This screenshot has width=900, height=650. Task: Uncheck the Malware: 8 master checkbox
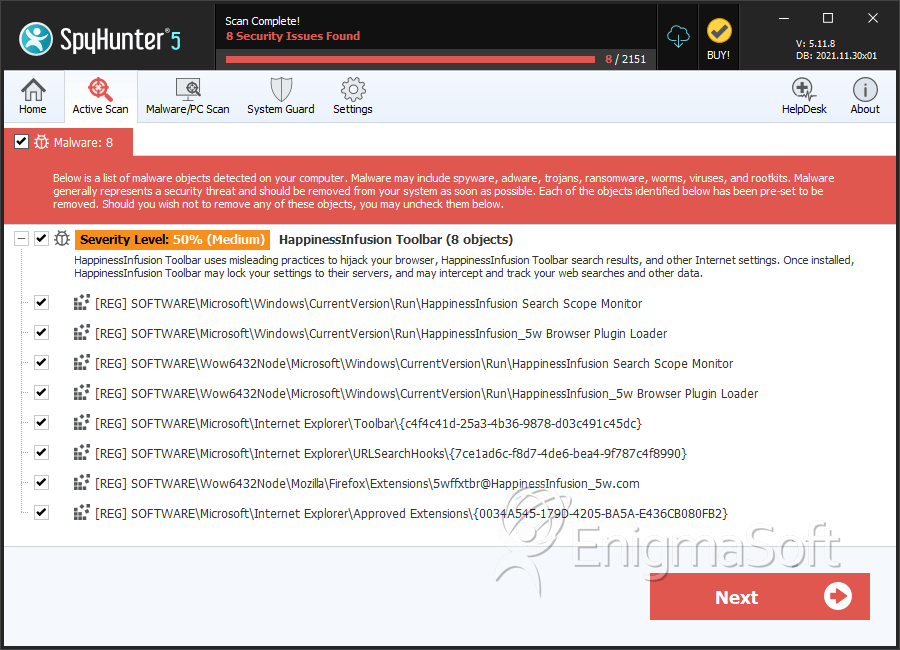(21, 142)
